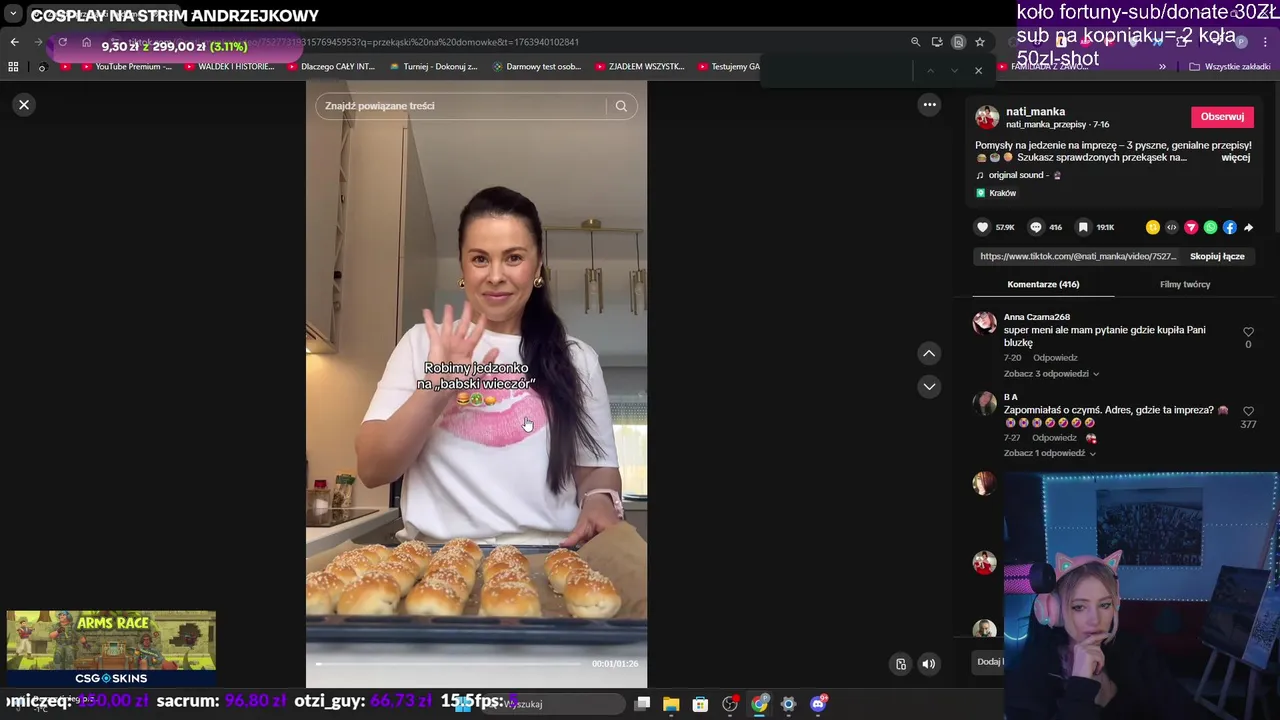This screenshot has height=720, width=1280.
Task: Save video with bookmark icon
Action: tap(1083, 227)
